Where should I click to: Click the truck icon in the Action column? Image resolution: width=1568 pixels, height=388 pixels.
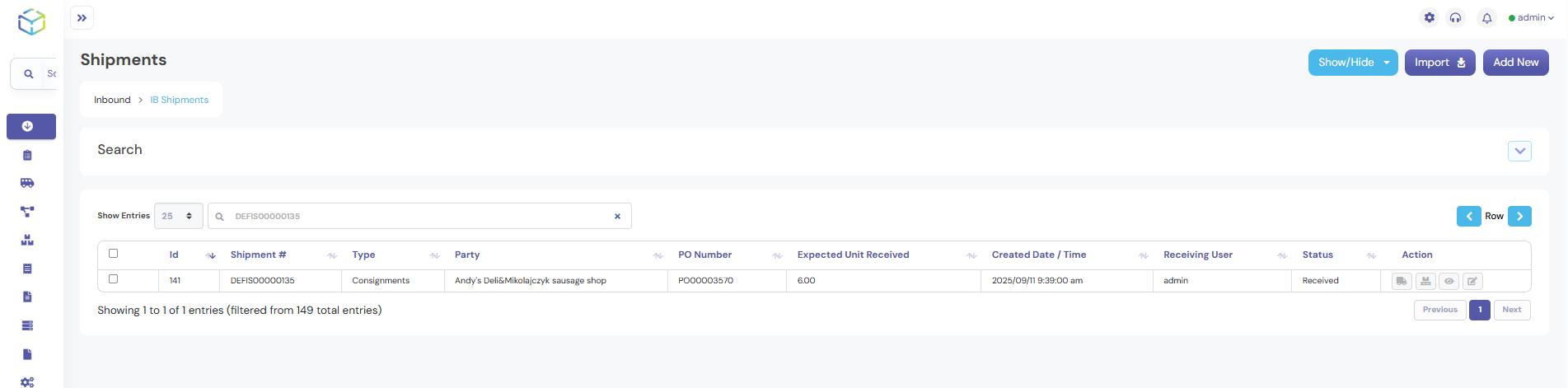1402,281
